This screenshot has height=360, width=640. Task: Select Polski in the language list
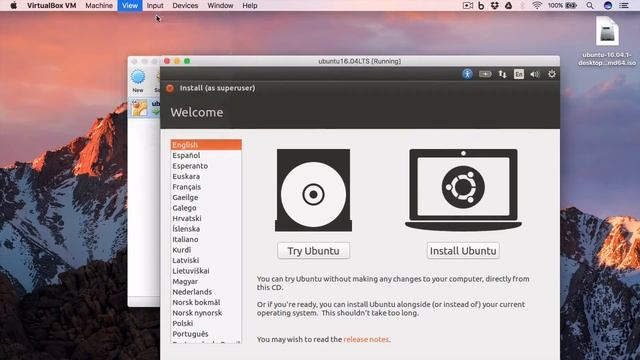[x=206, y=323]
